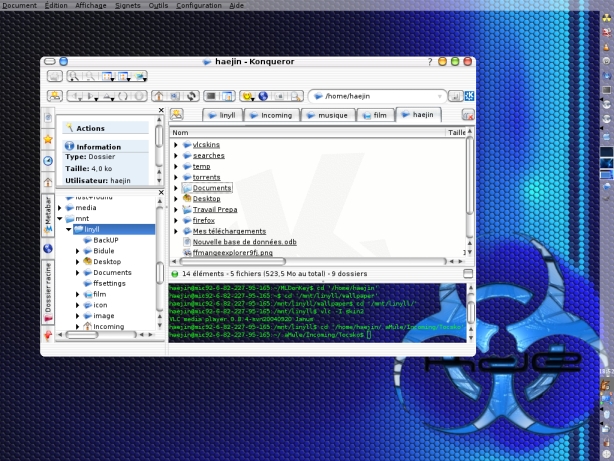Open the Configuration menu
Viewport: 614px width, 461px height.
coord(199,5)
